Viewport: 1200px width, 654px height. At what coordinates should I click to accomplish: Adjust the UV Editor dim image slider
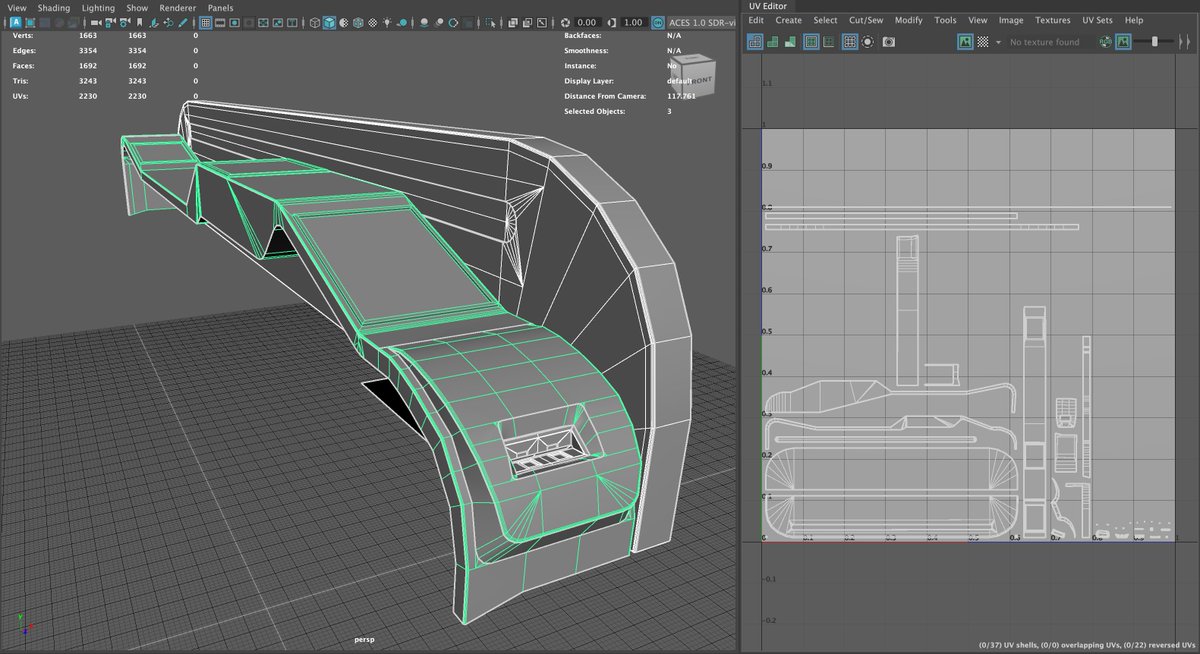pyautogui.click(x=1154, y=42)
